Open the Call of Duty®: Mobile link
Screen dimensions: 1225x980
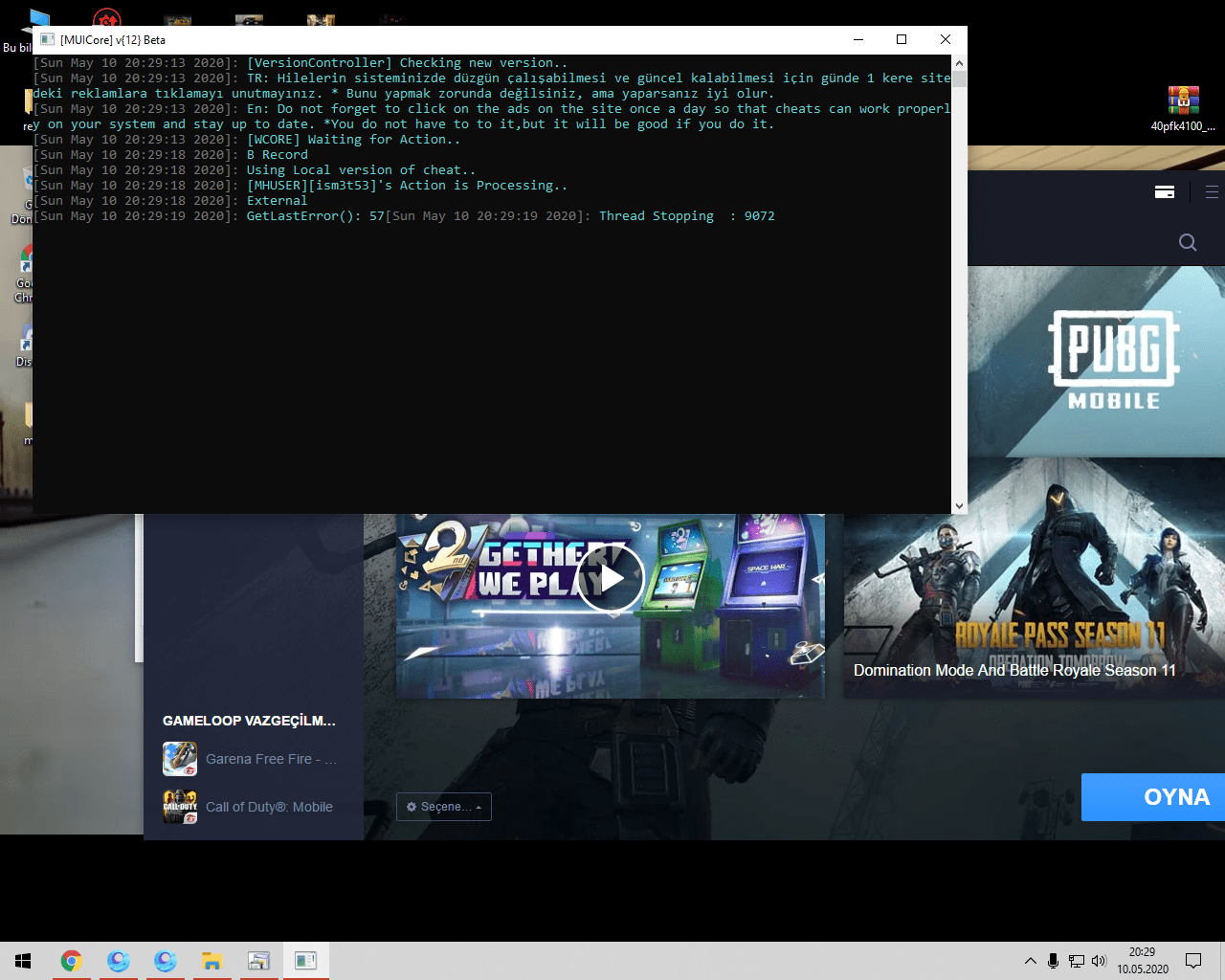pos(269,807)
